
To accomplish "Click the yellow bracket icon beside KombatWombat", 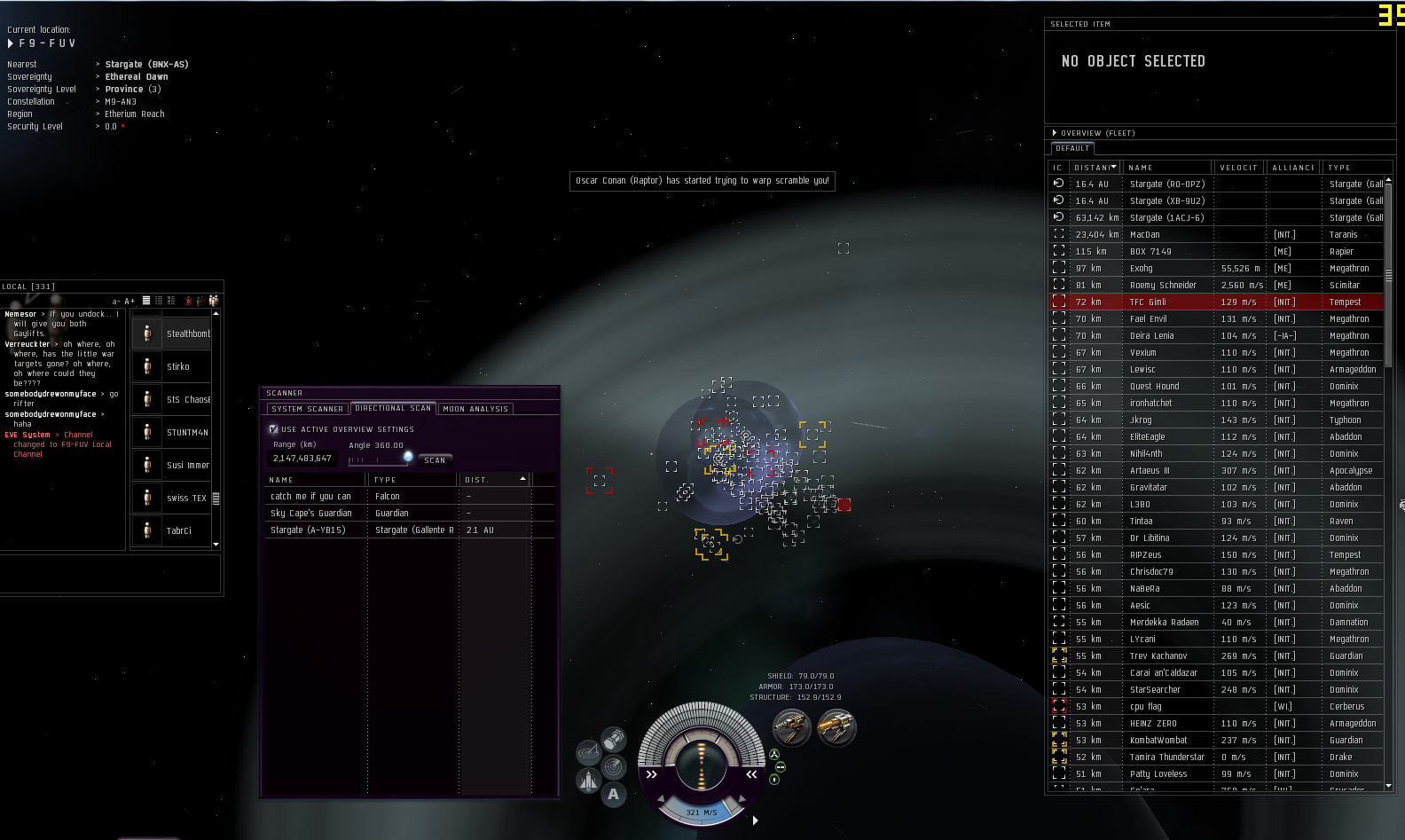I will coord(1059,740).
